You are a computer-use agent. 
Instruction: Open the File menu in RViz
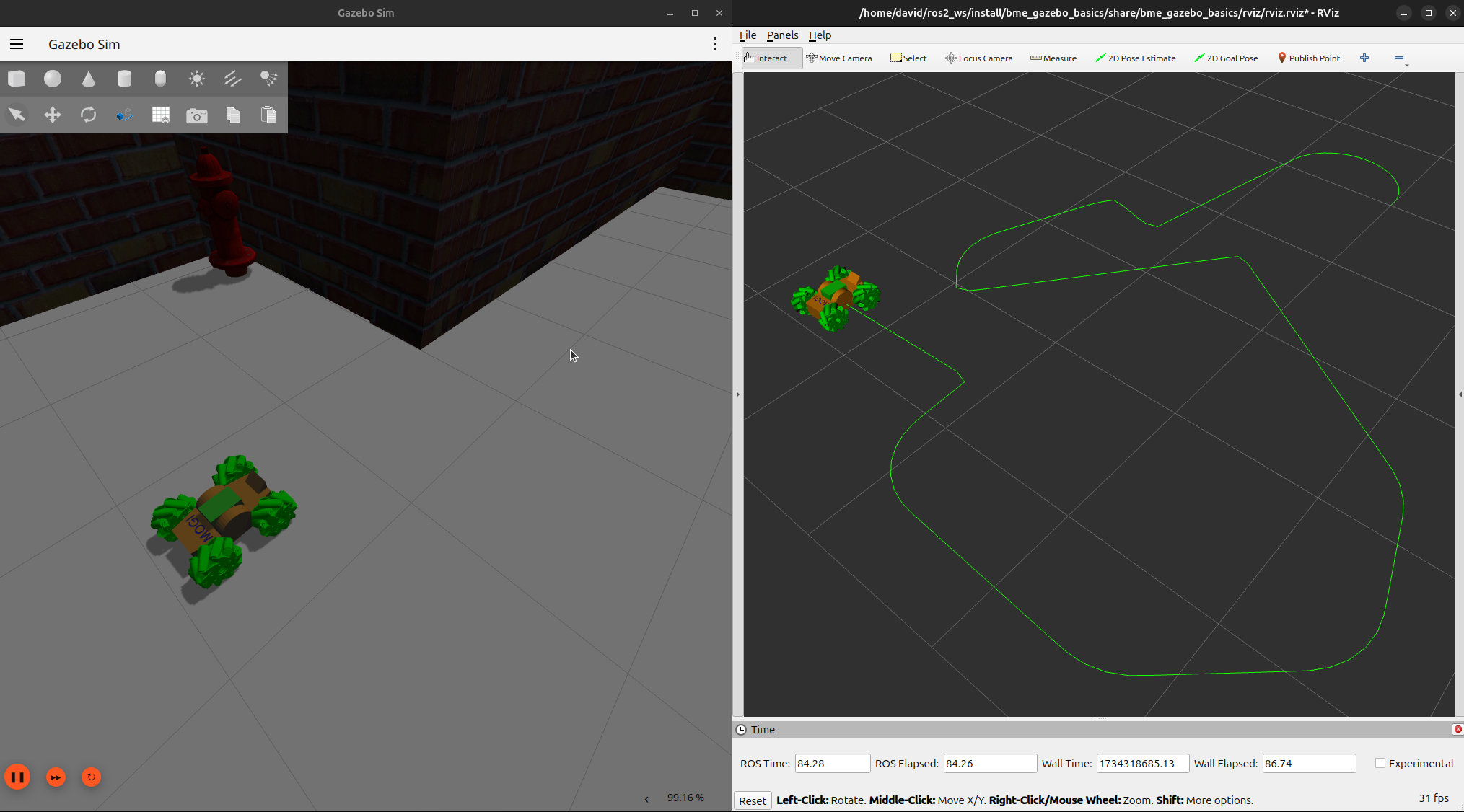[x=748, y=35]
